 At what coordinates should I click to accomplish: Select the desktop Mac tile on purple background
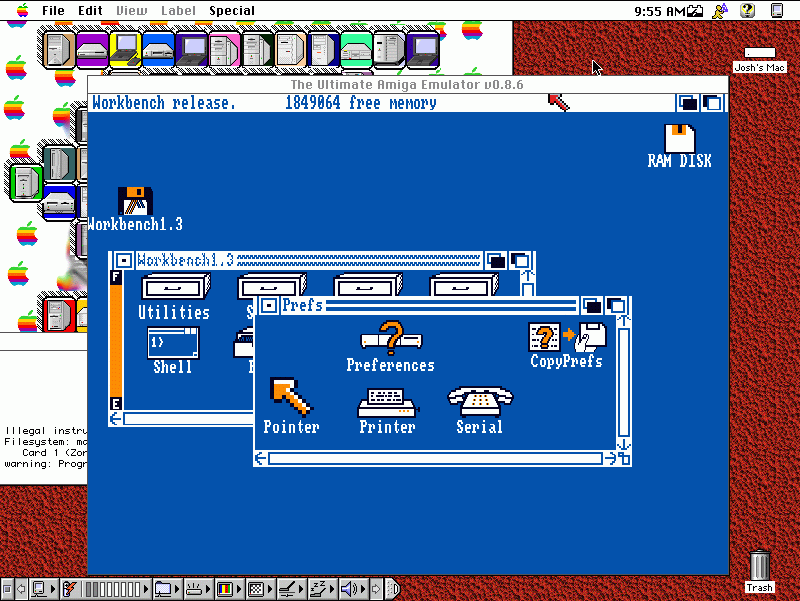click(x=92, y=49)
